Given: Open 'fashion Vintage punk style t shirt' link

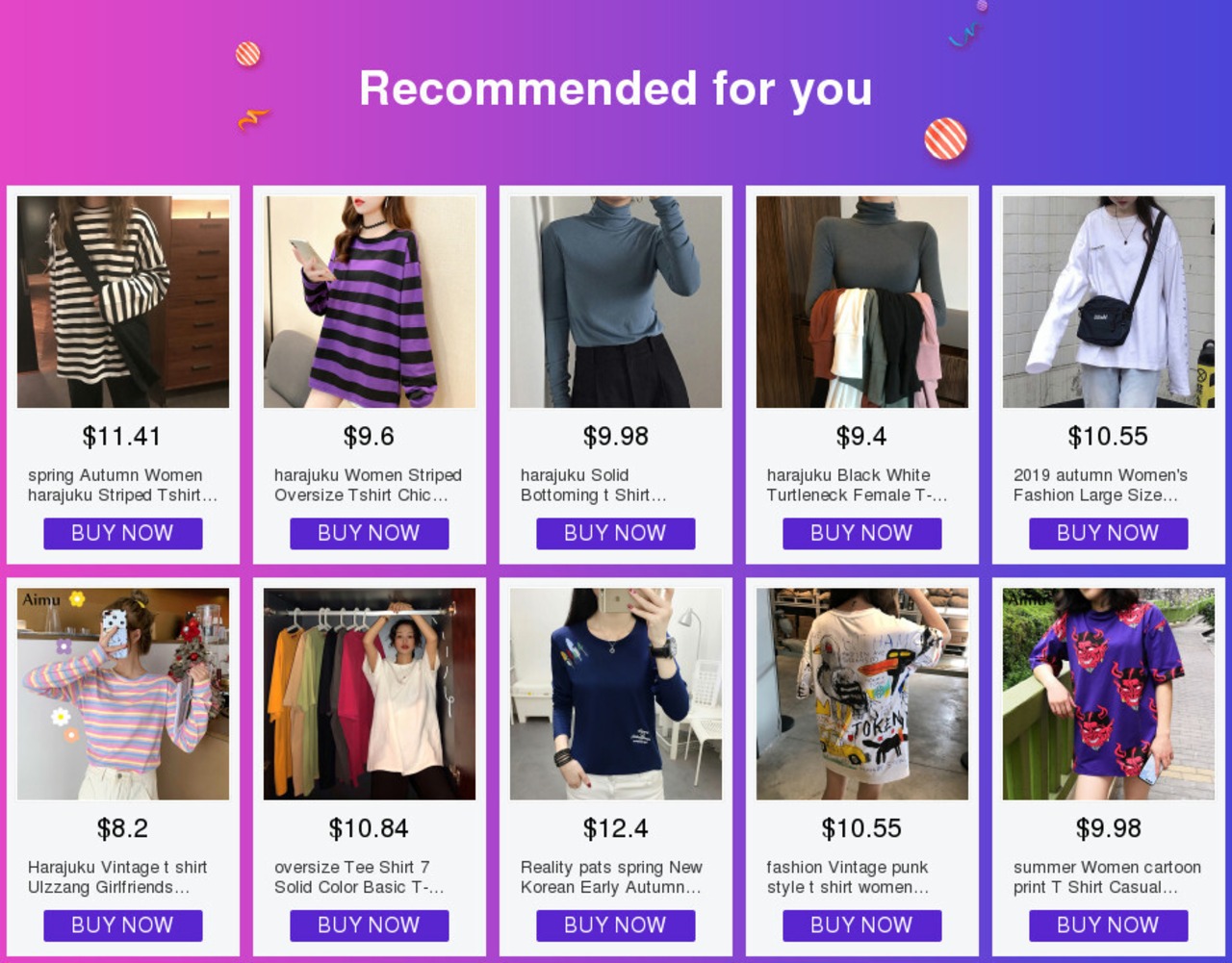Looking at the screenshot, I should (x=848, y=877).
